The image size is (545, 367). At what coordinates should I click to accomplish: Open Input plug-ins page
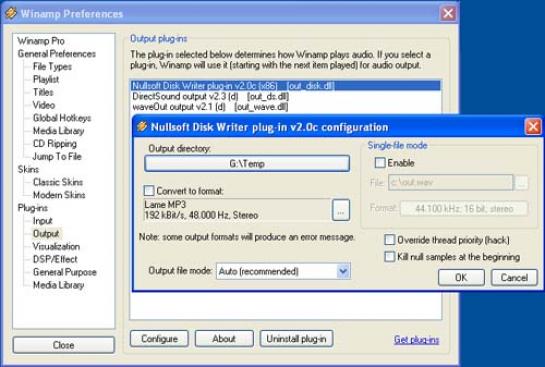[x=42, y=221]
